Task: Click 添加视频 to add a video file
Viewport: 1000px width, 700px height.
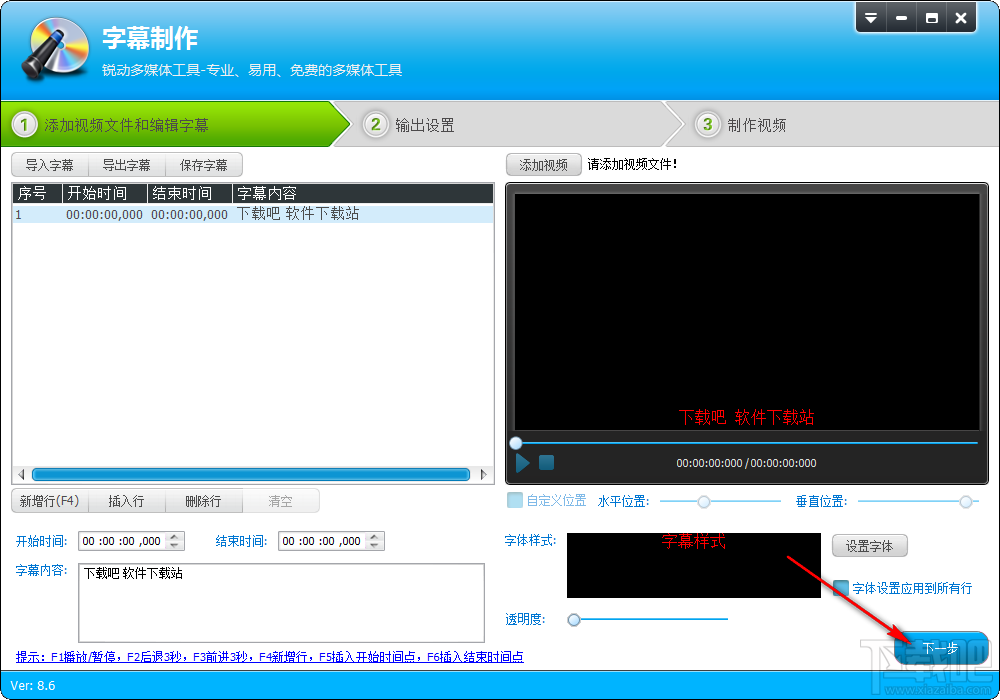Action: pyautogui.click(x=543, y=164)
